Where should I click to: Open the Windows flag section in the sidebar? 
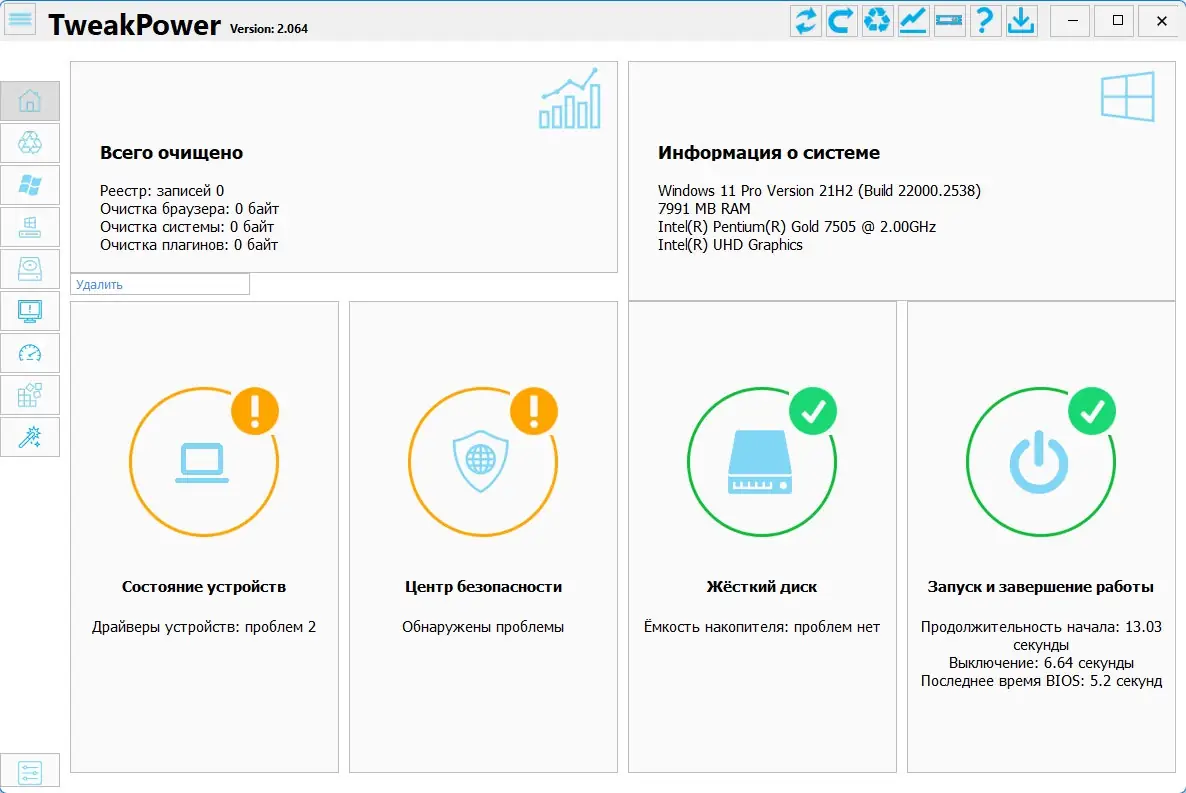tap(30, 185)
